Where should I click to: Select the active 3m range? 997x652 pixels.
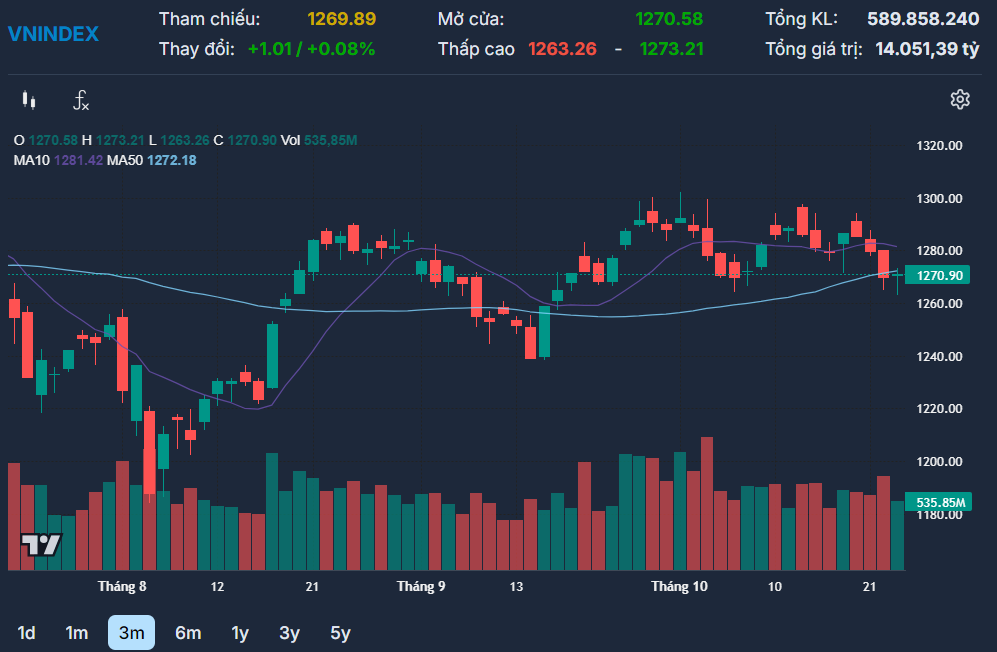click(131, 633)
